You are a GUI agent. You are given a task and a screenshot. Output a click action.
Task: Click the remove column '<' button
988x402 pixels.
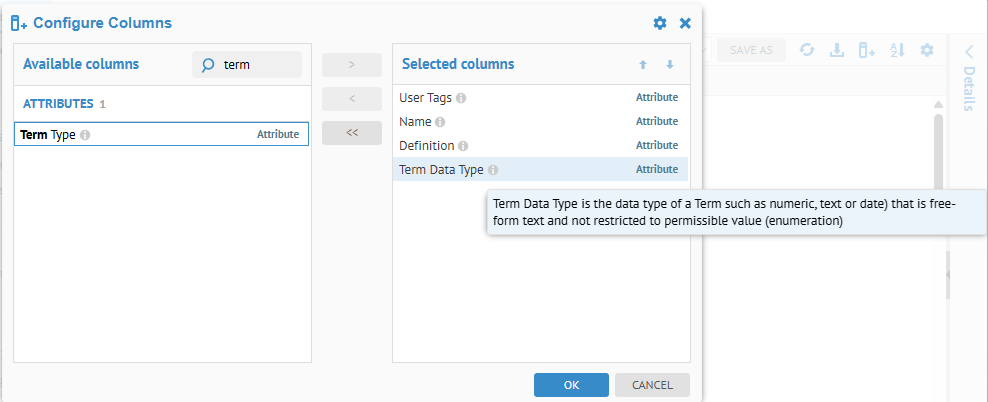point(351,99)
